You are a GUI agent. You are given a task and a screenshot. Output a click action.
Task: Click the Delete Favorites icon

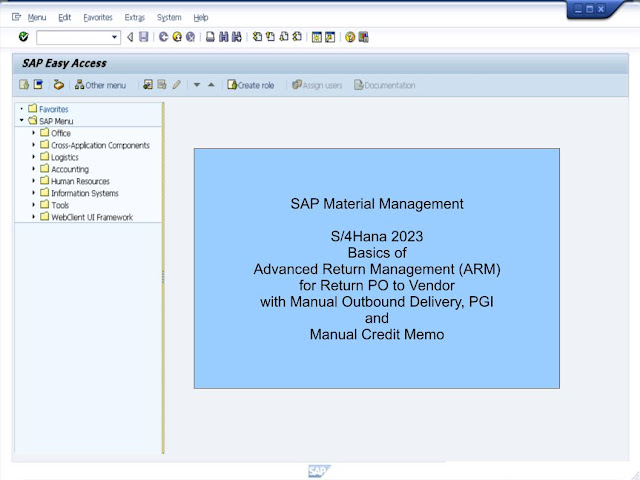[x=162, y=84]
